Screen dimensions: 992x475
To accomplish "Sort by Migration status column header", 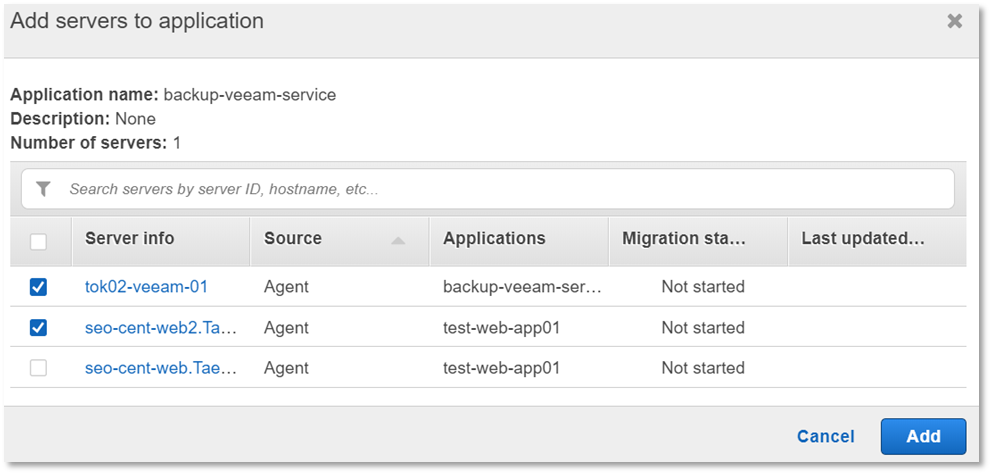I will point(684,239).
